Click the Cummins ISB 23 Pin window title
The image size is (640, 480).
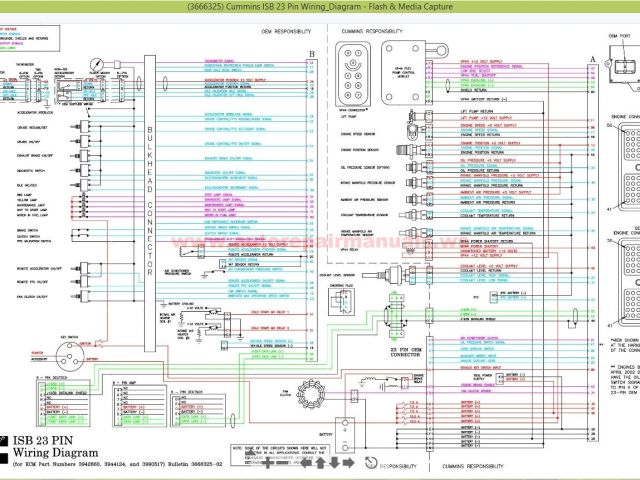[x=319, y=8]
